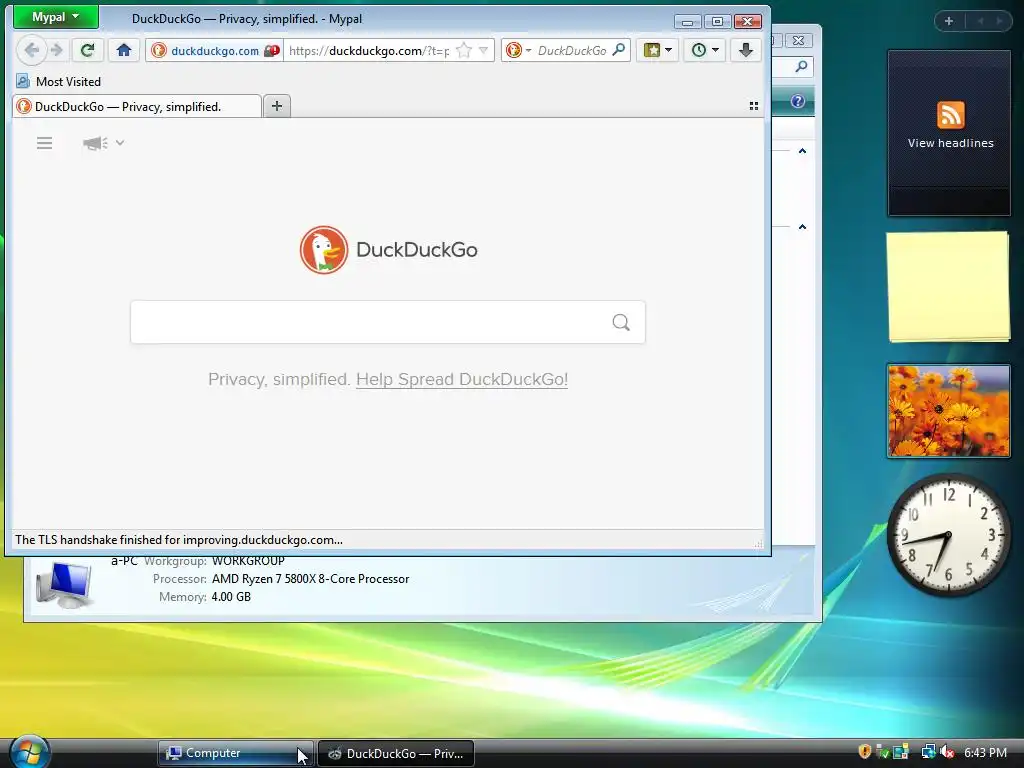Choose search engine from DuckDuckGo dropdown

tap(519, 50)
